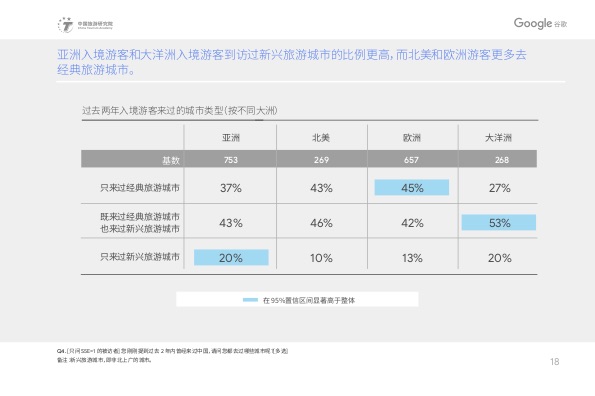Click the blue legend marker for 95%置信区间
This screenshot has height=396, width=595.
coord(250,300)
